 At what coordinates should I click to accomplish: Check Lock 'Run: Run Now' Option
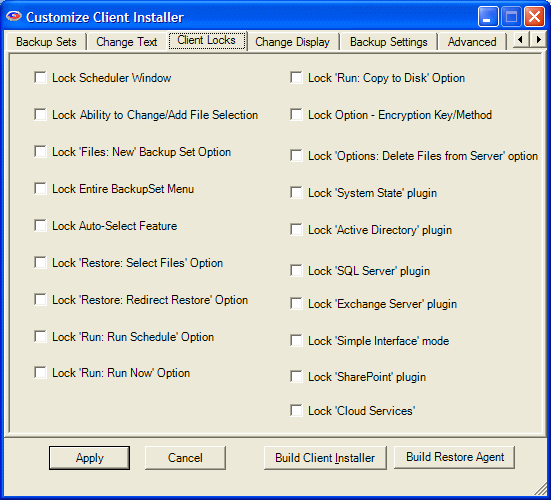click(40, 373)
